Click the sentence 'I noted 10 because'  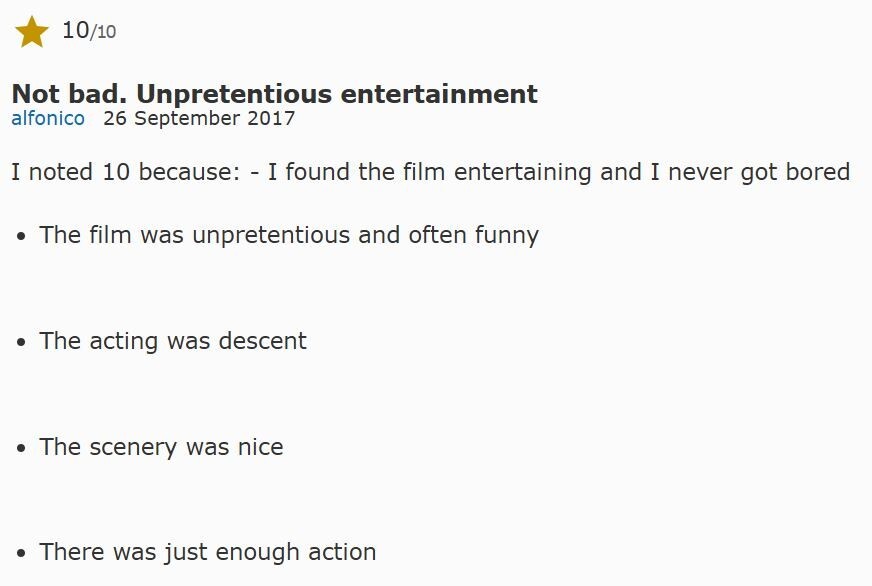click(126, 171)
